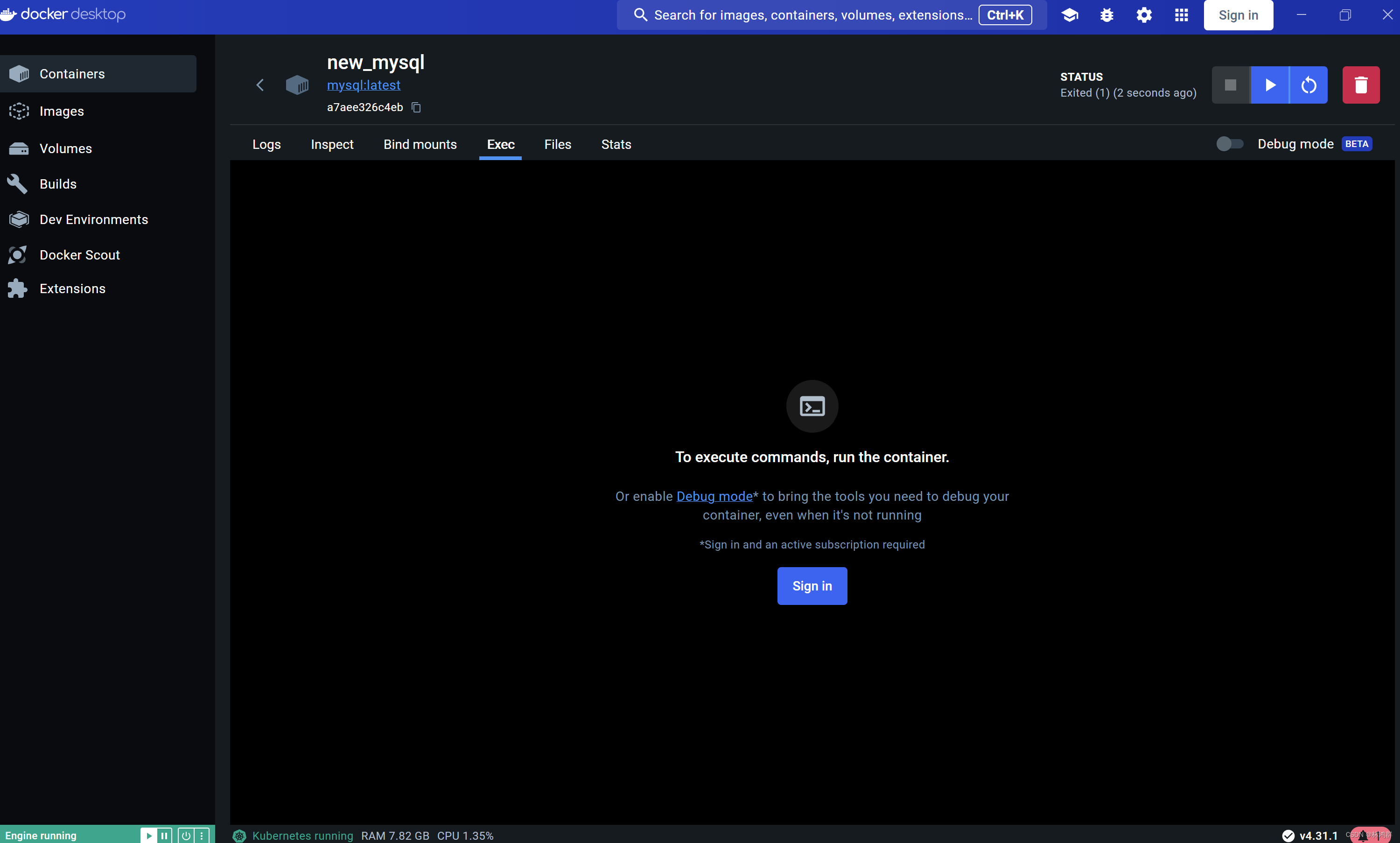This screenshot has width=1400, height=843.
Task: Click Sign in button in Exec panel
Action: point(812,586)
